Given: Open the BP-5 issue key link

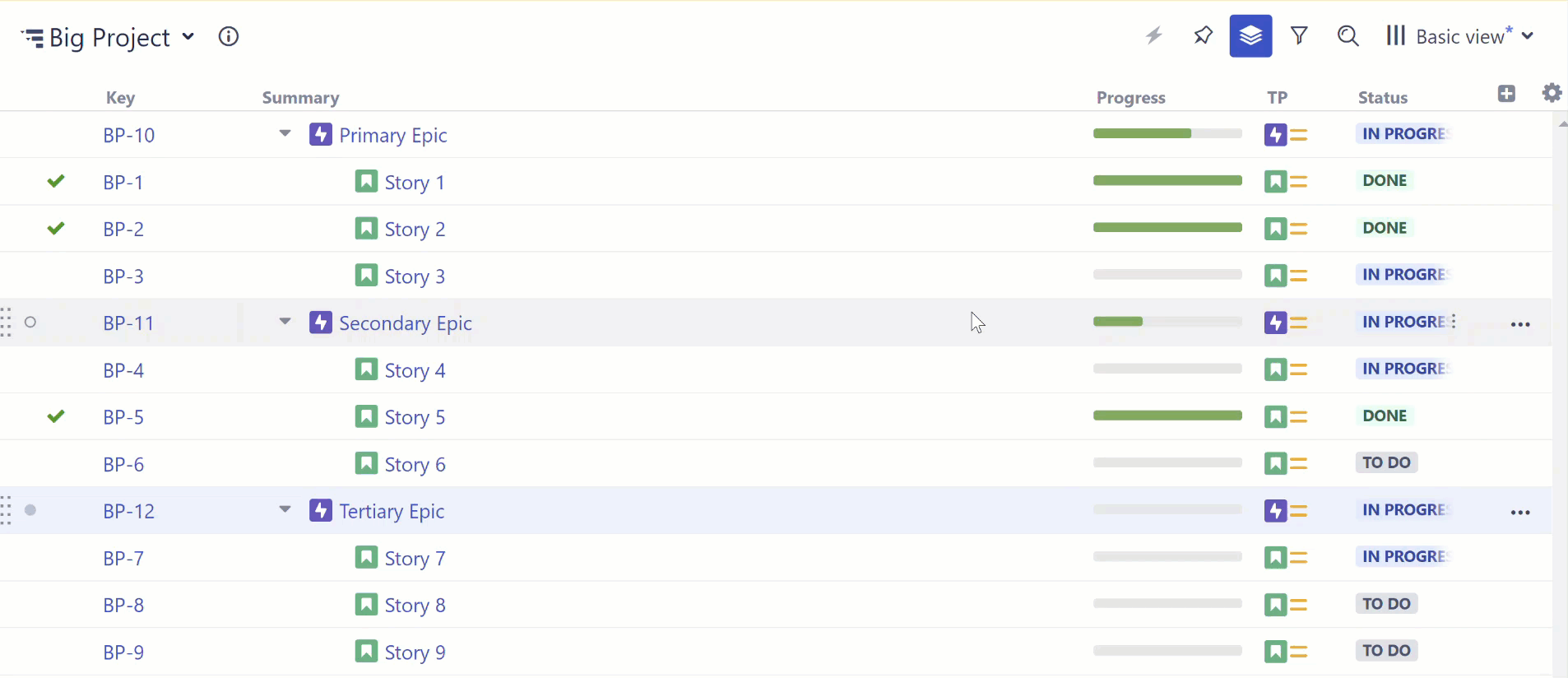Looking at the screenshot, I should point(123,417).
